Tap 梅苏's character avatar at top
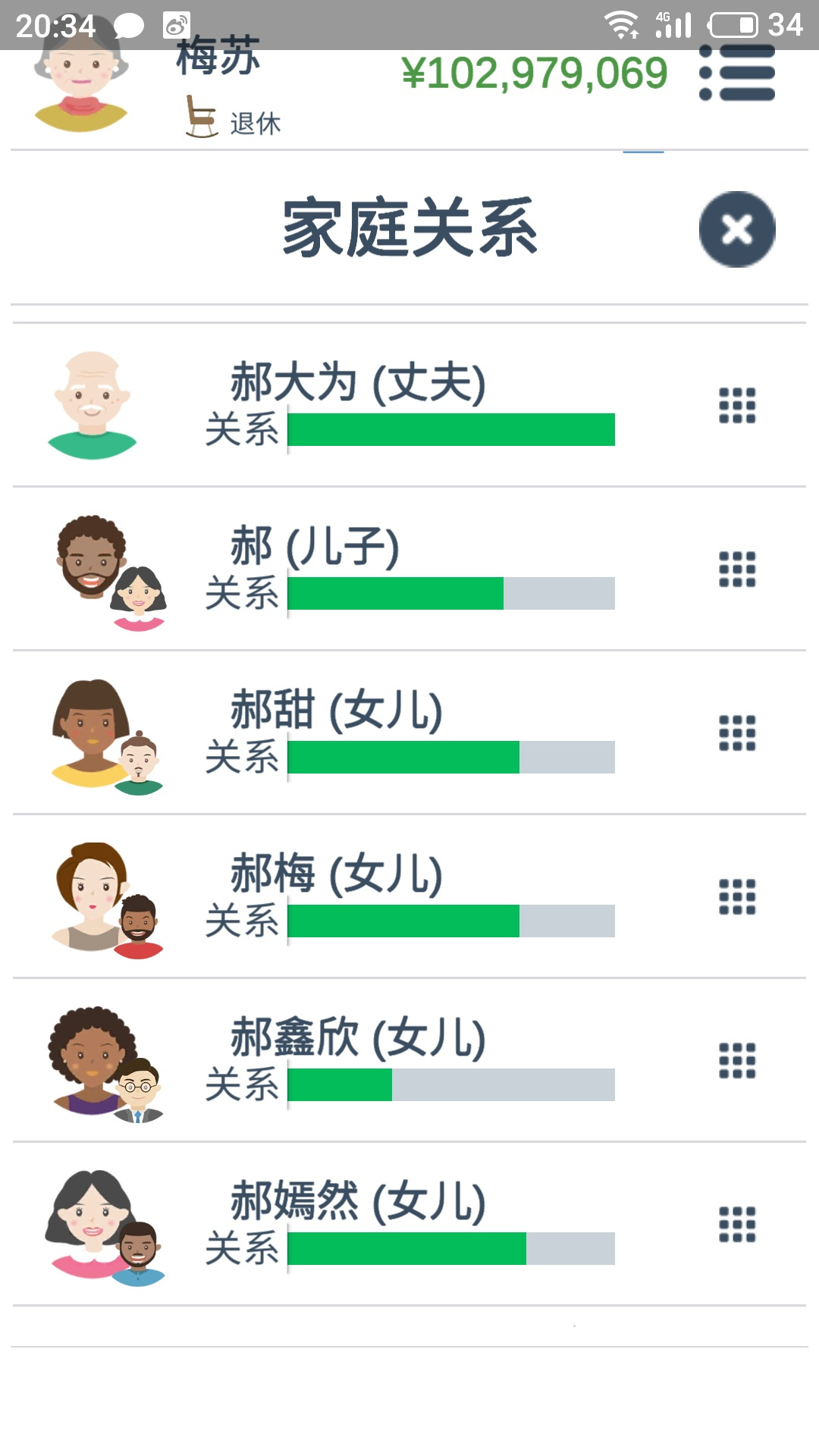 [80, 83]
